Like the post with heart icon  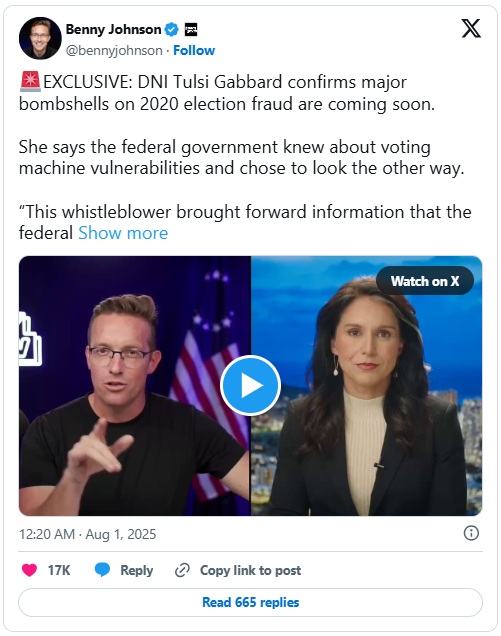coord(29,570)
